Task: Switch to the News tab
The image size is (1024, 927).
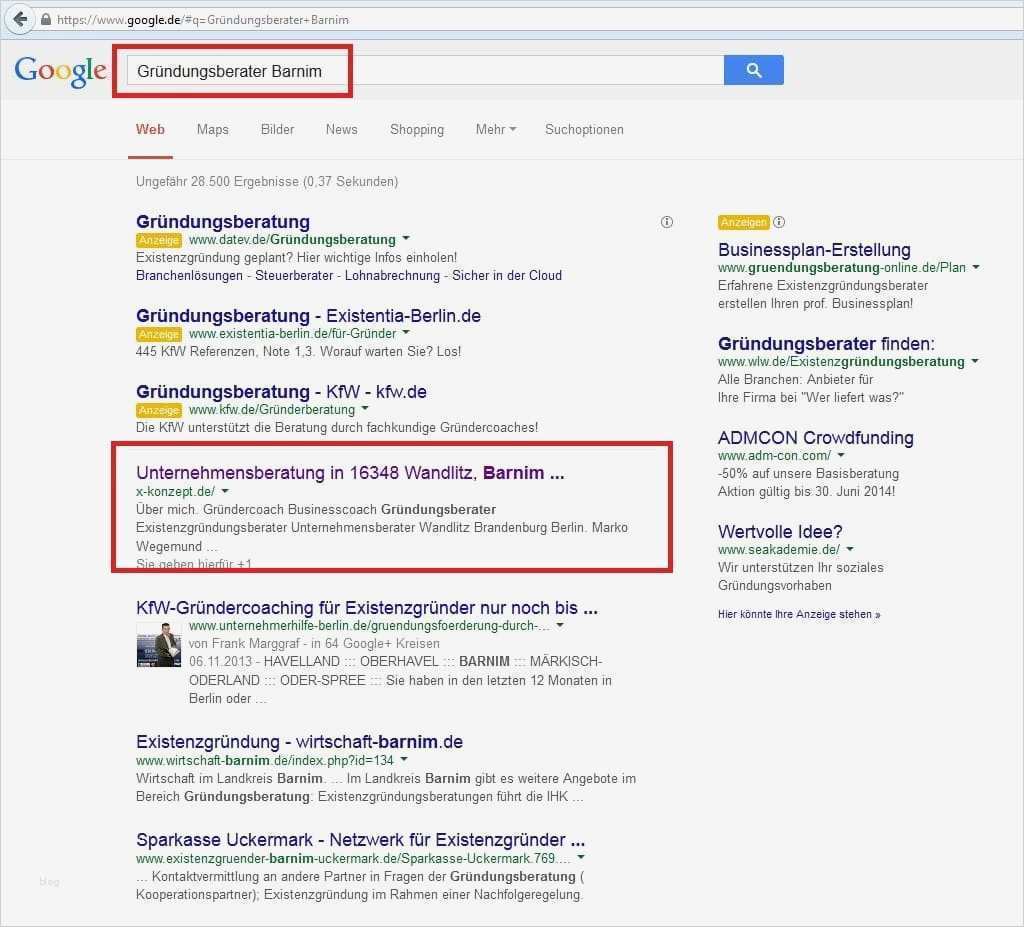Action: (x=342, y=129)
